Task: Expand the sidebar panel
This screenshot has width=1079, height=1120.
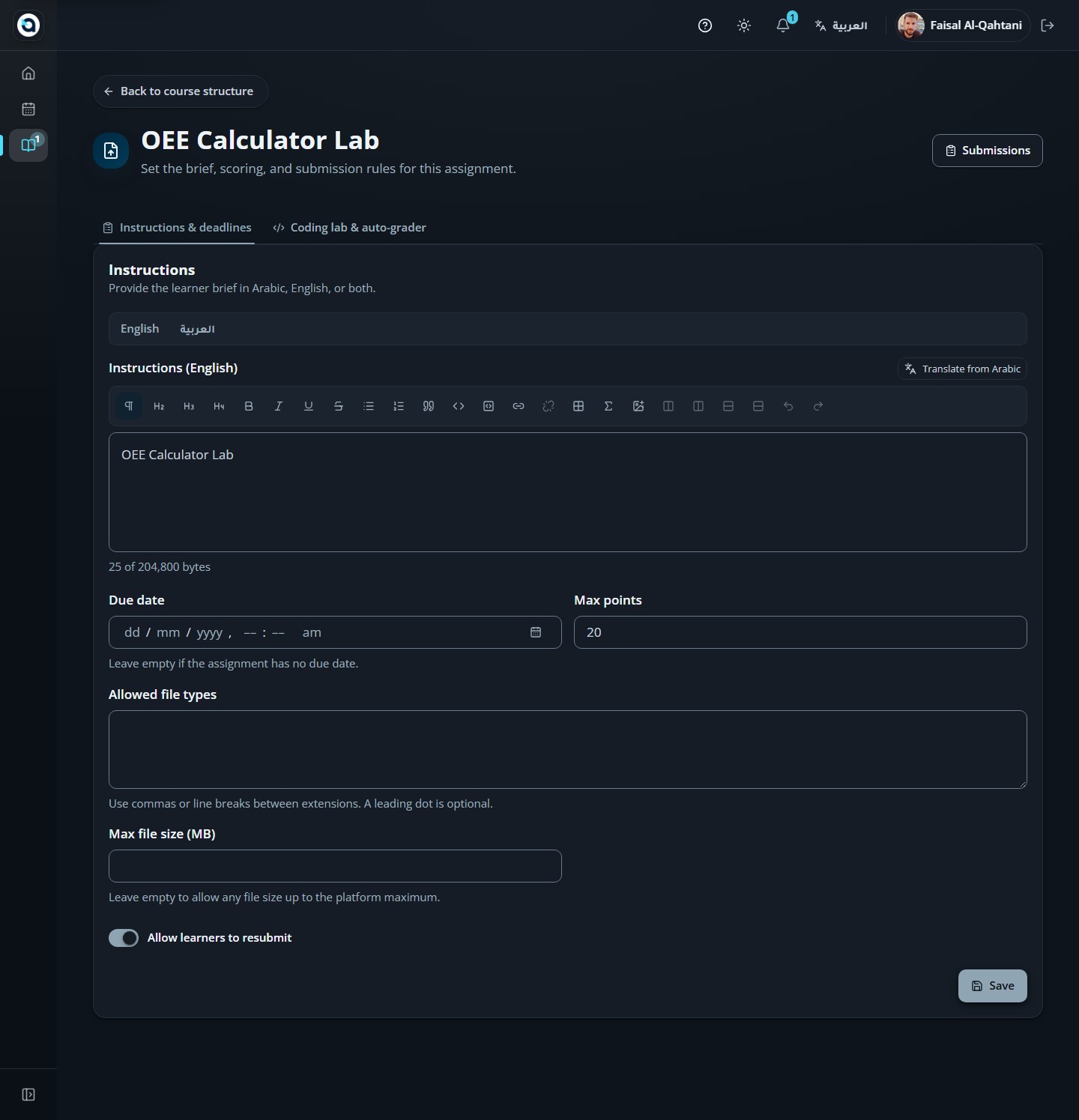Action: click(28, 1095)
